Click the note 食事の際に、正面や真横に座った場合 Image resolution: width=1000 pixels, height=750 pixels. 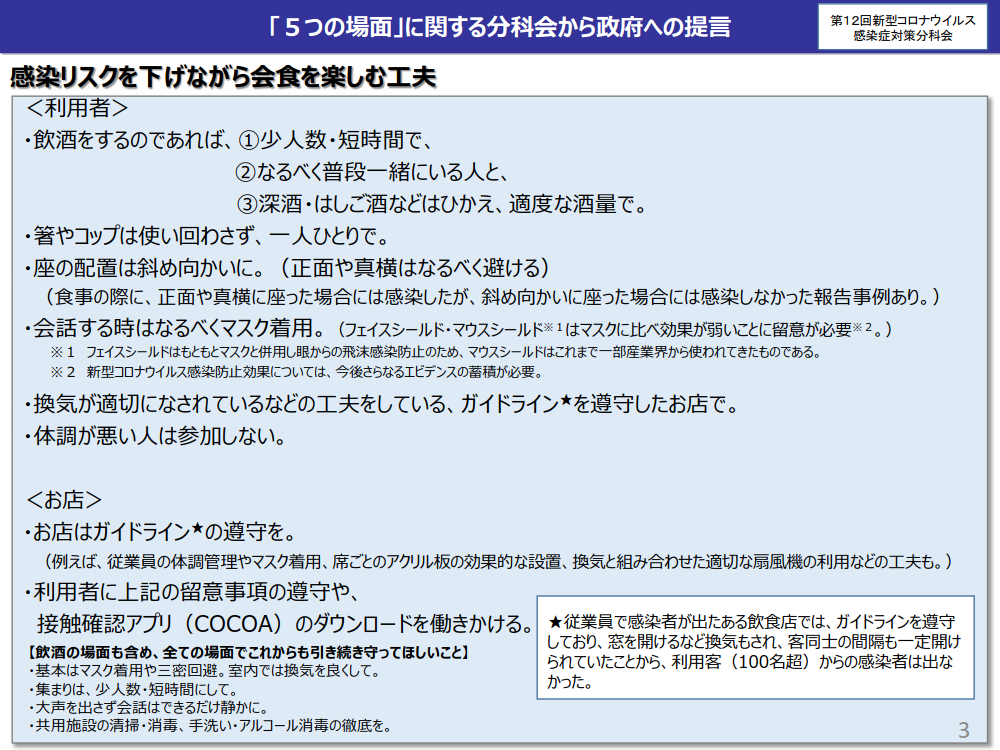[x=492, y=297]
